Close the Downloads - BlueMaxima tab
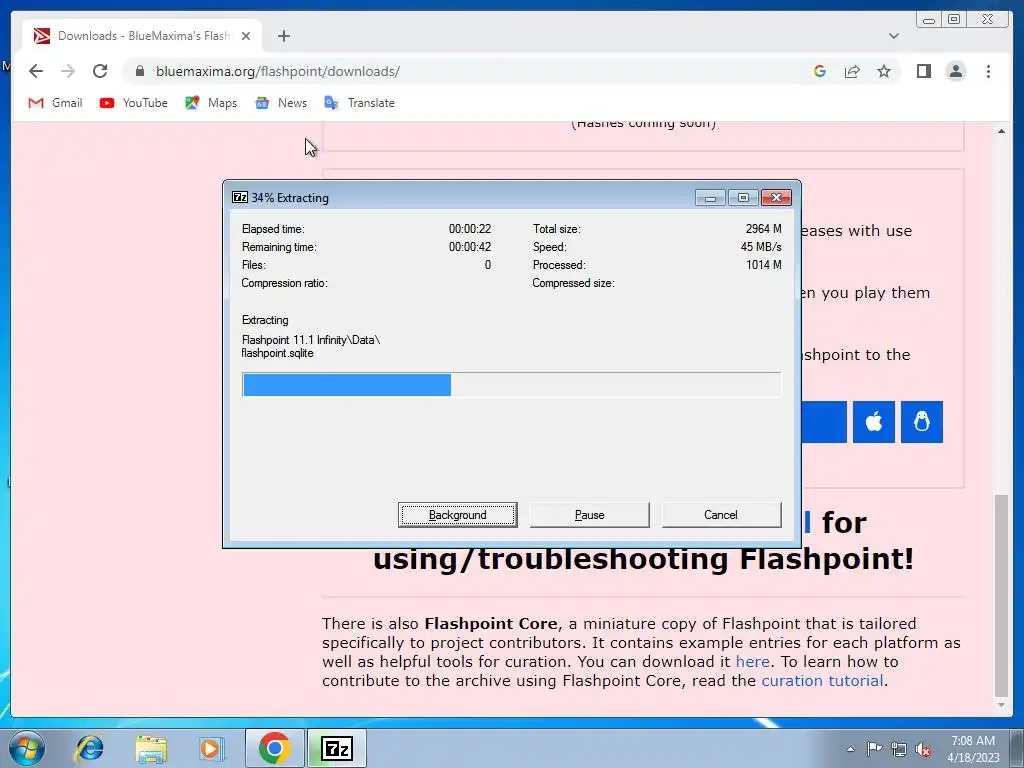This screenshot has width=1024, height=768. coord(246,36)
